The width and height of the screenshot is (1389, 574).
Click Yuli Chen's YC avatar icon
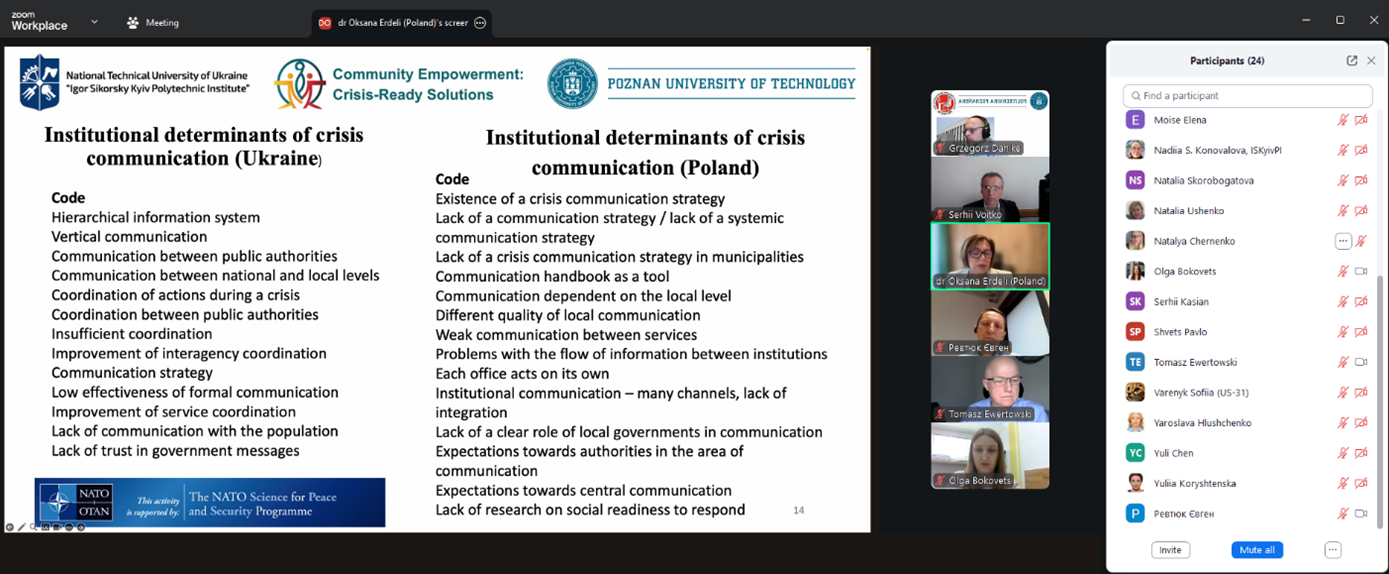point(1135,453)
